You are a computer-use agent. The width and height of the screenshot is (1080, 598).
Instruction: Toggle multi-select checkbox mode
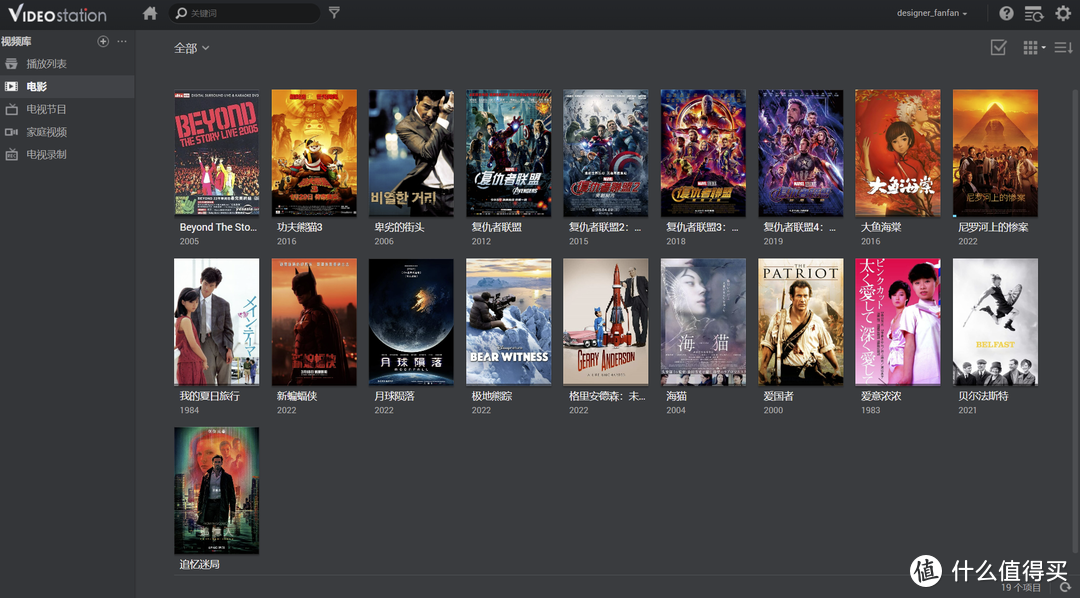coord(998,48)
